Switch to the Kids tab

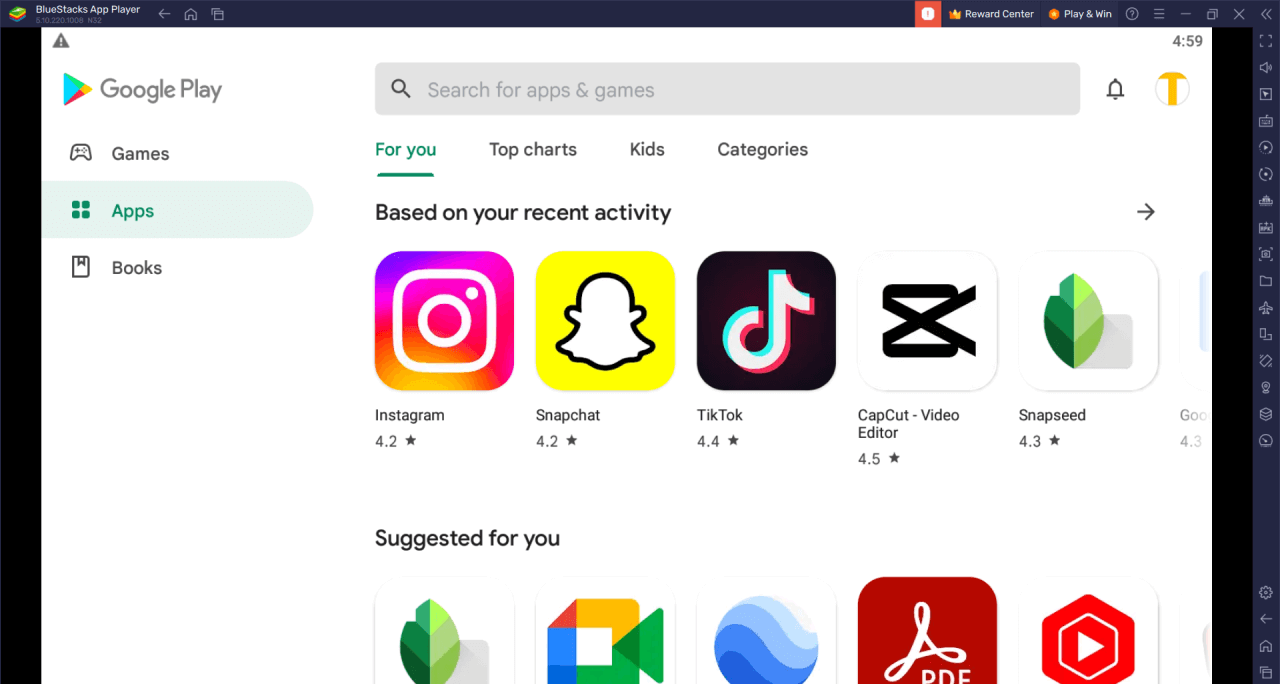coord(647,150)
